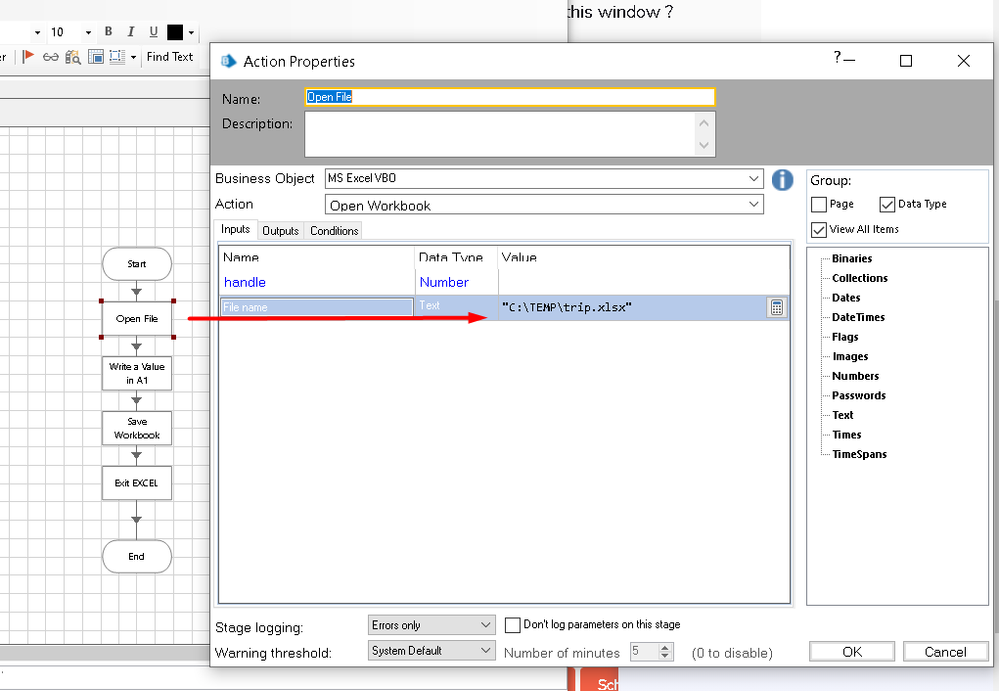Switch to the Conditions tab

(334, 231)
